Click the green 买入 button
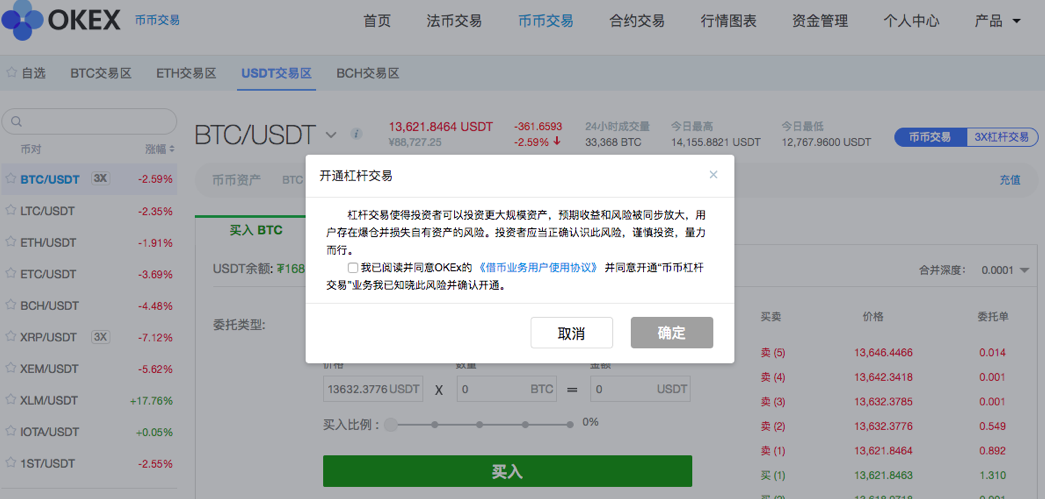Viewport: 1045px width, 499px height. coord(507,472)
